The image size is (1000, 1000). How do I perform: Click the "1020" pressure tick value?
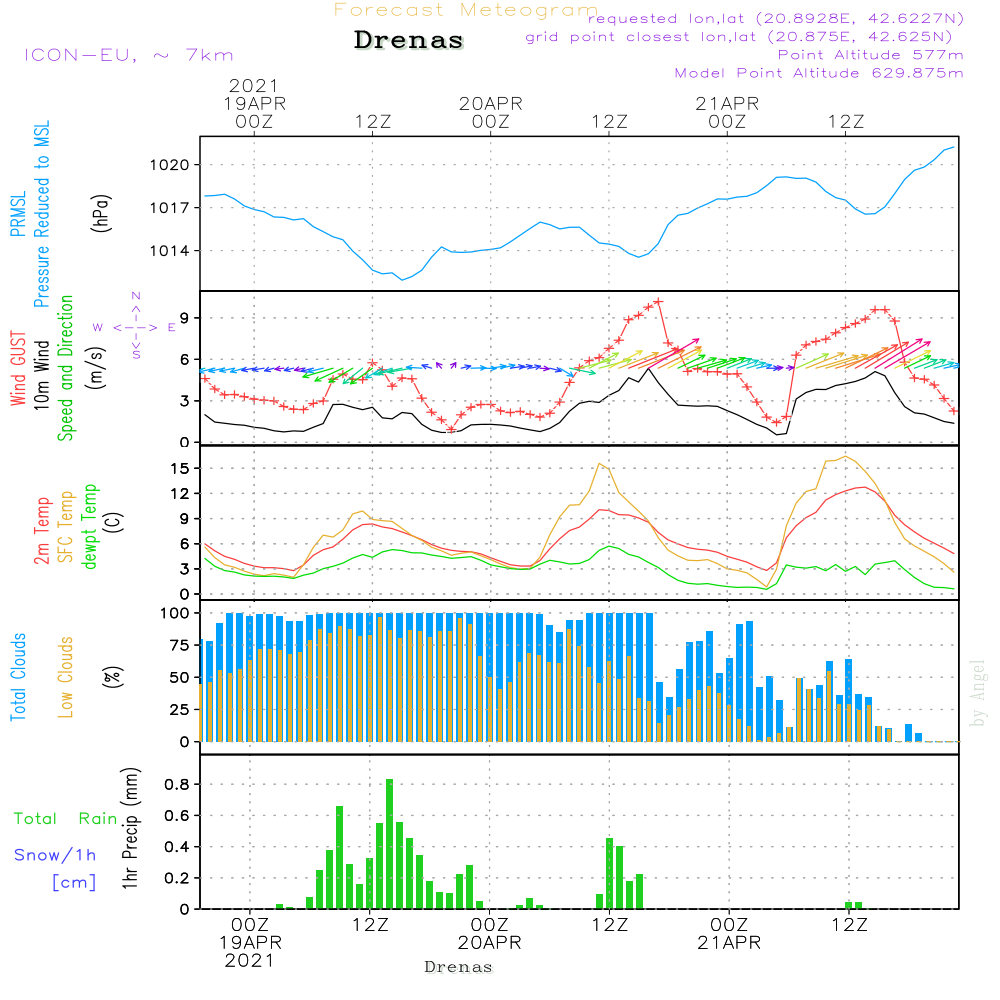coord(170,165)
